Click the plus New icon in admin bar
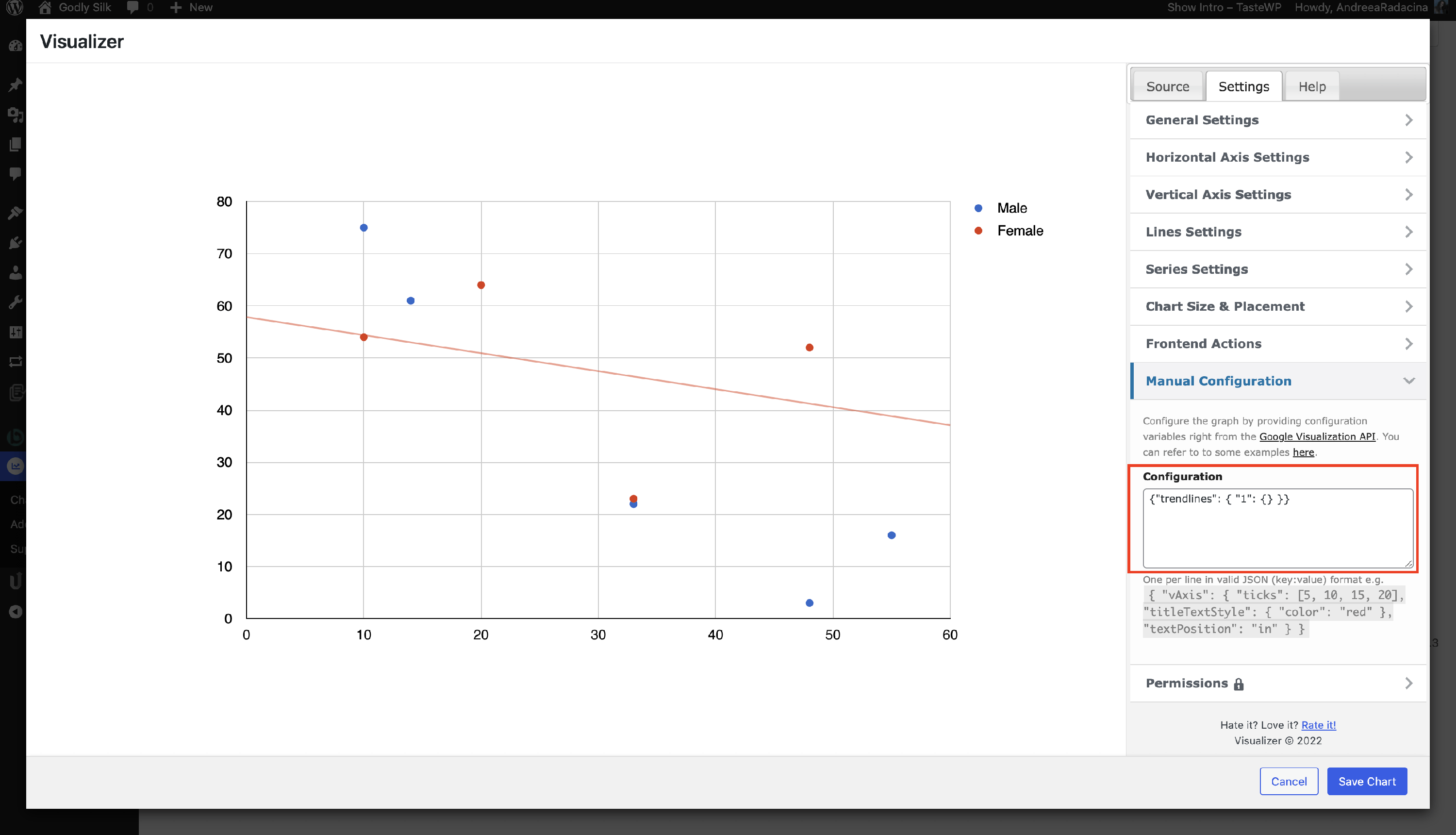Screen dimensions: 1456x835 [x=176, y=7]
